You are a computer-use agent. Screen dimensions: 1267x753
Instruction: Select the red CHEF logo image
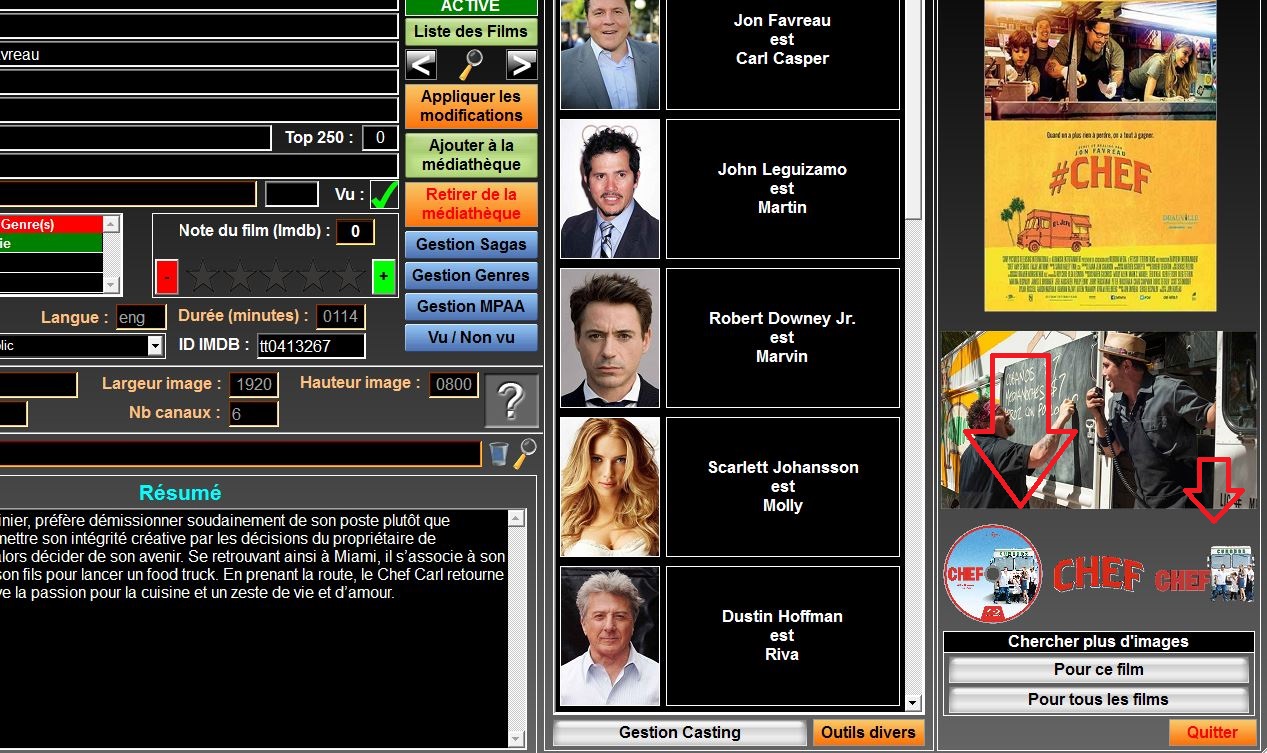coord(1098,574)
